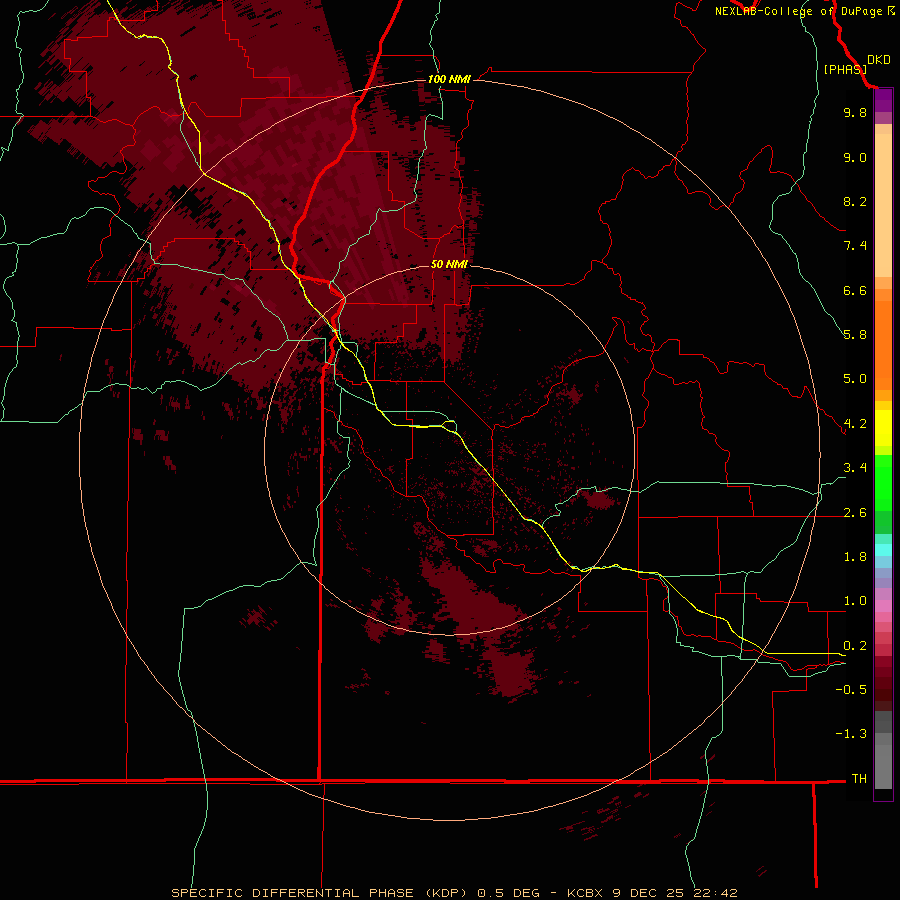
Task: Click the 22:42 timestamp
Action: click(x=717, y=893)
